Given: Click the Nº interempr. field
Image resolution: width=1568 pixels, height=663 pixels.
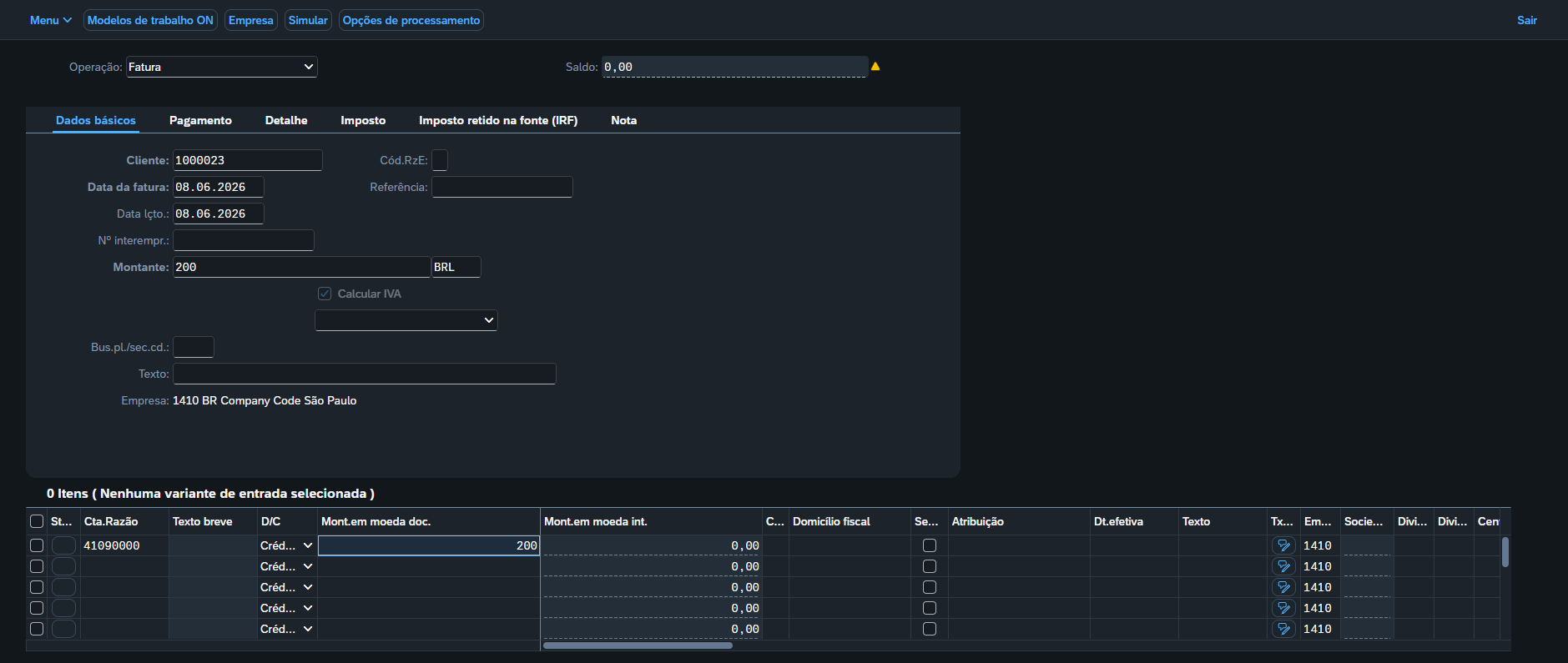Looking at the screenshot, I should pyautogui.click(x=244, y=240).
